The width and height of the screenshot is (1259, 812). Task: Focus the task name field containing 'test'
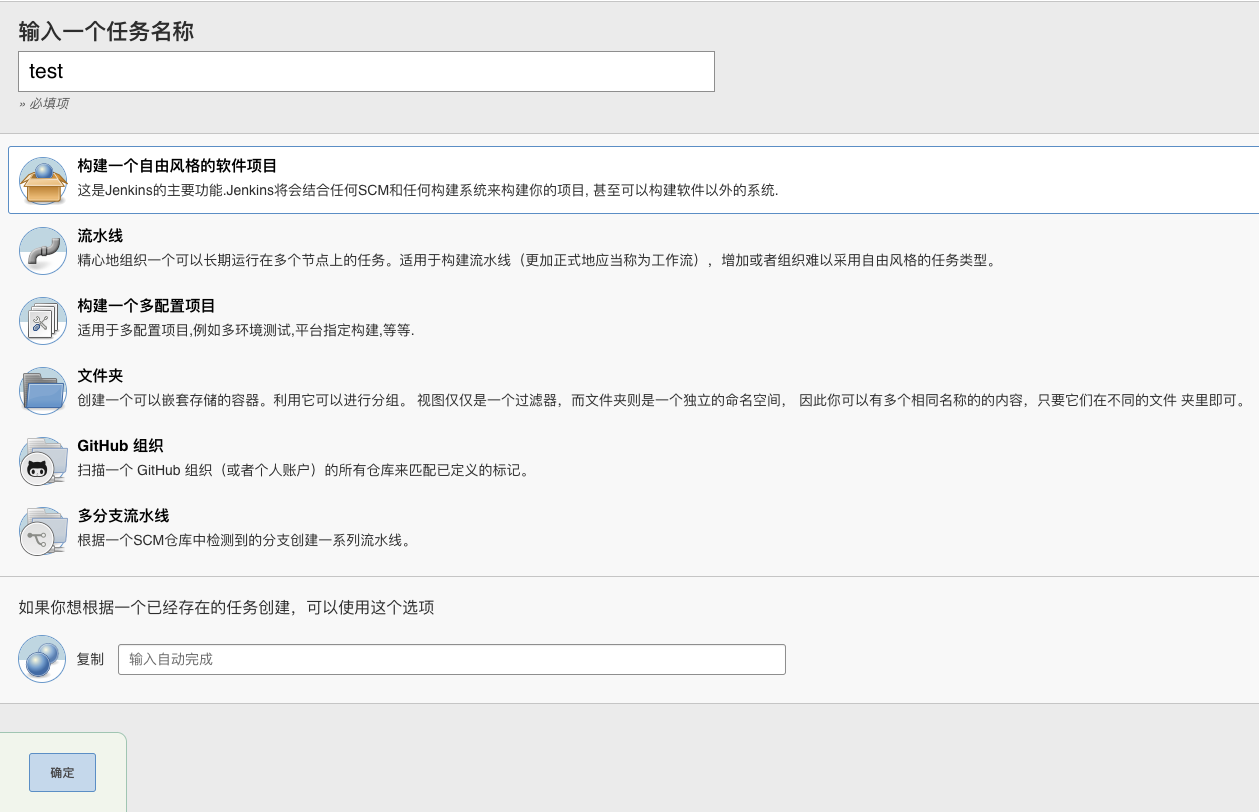(x=366, y=72)
